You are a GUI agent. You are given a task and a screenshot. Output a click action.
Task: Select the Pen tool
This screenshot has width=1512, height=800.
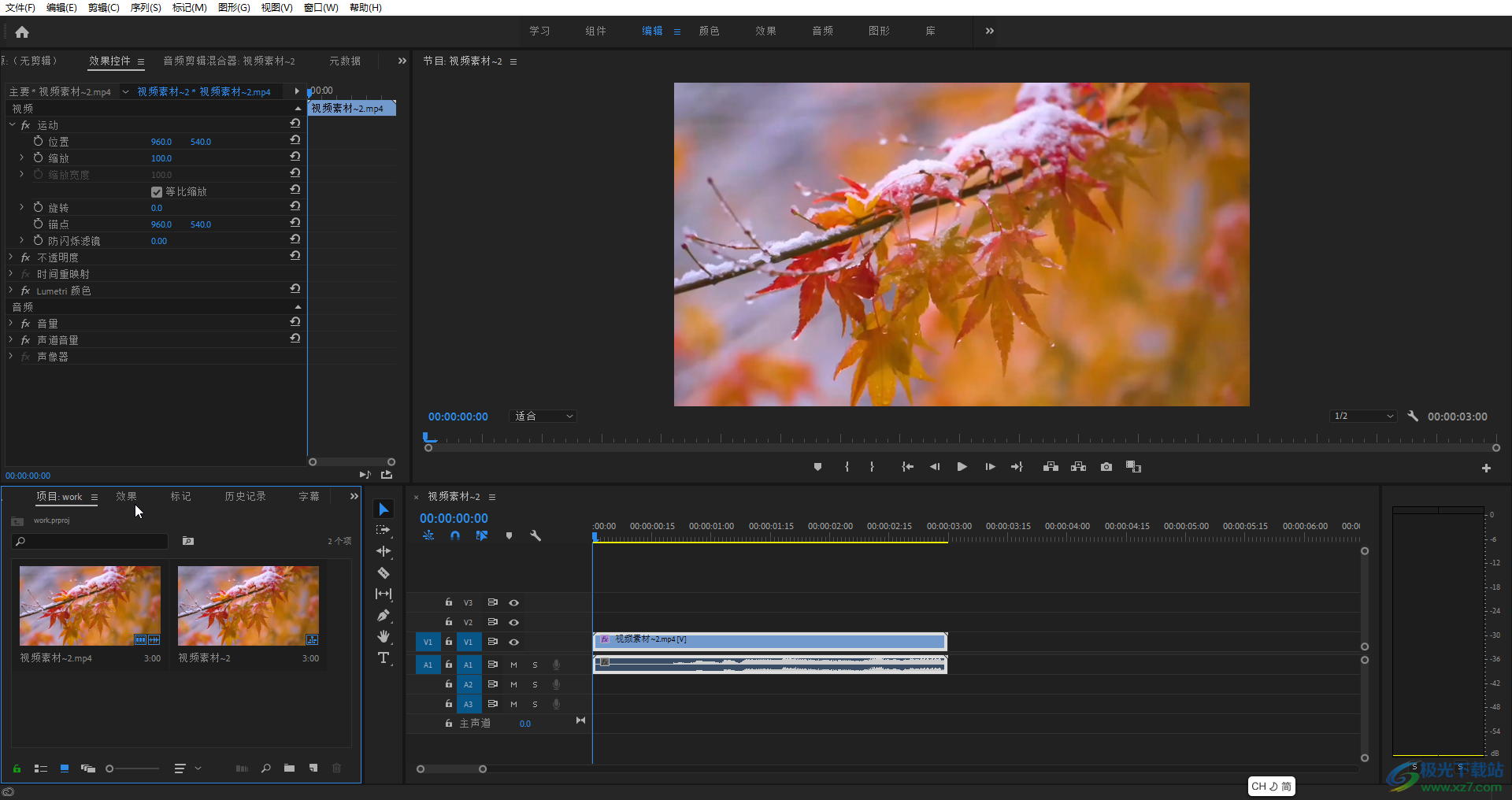[384, 615]
